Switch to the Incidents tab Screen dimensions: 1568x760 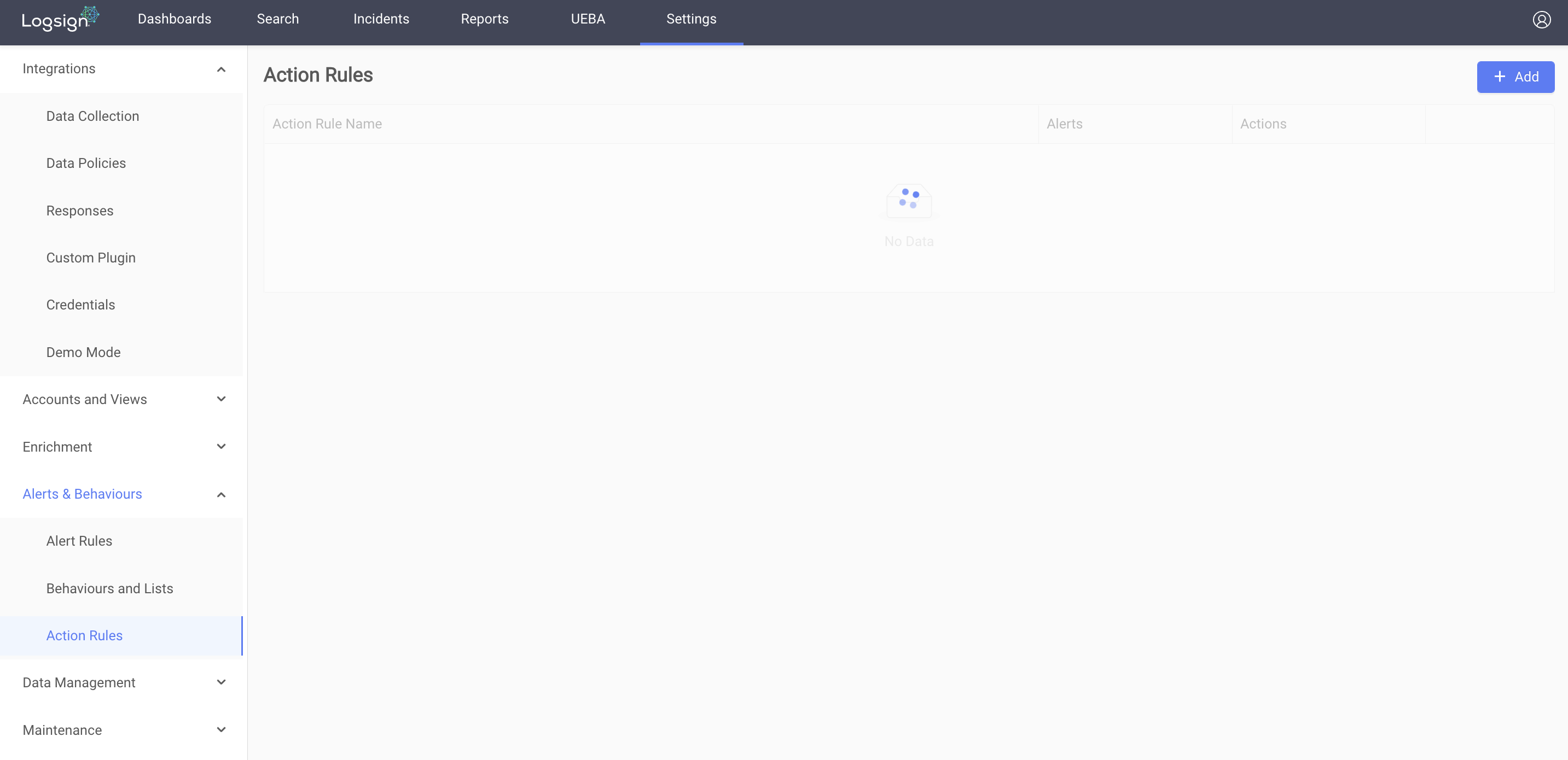point(381,19)
